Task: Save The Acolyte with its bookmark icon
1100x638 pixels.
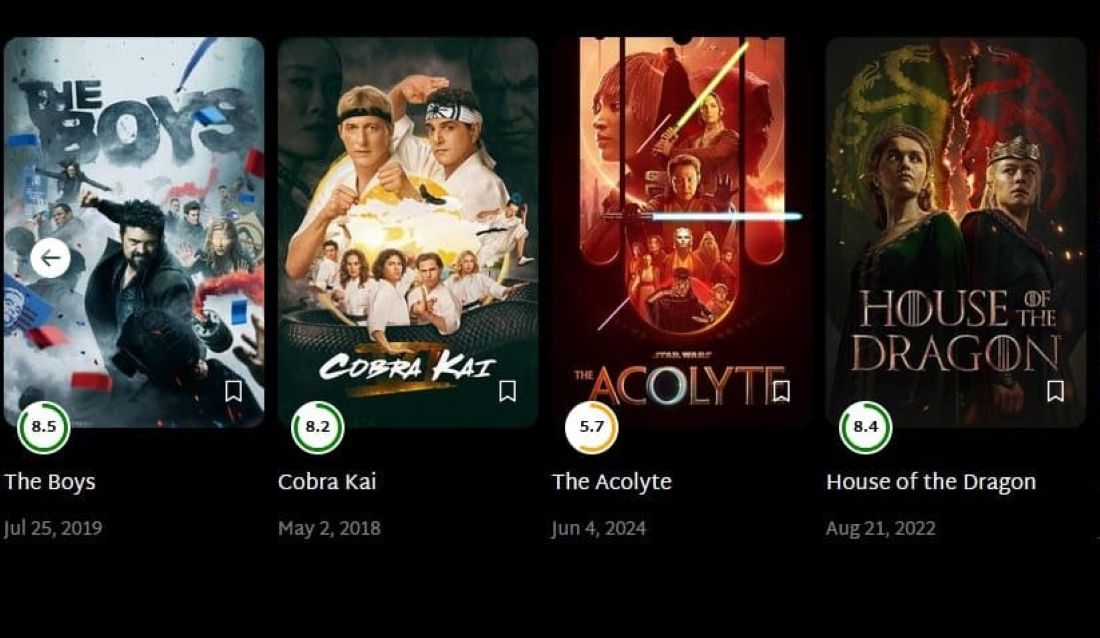Action: pos(782,391)
